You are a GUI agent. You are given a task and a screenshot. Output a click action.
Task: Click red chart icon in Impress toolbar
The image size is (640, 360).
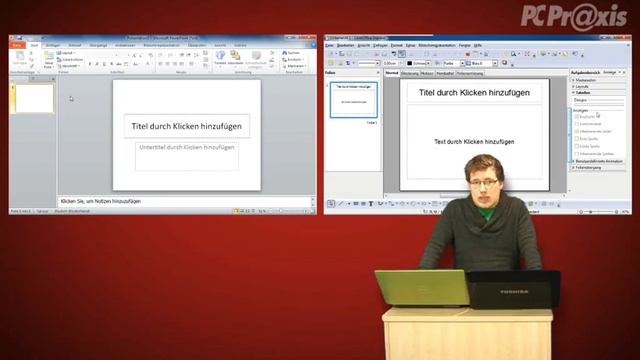pyautogui.click(x=468, y=54)
